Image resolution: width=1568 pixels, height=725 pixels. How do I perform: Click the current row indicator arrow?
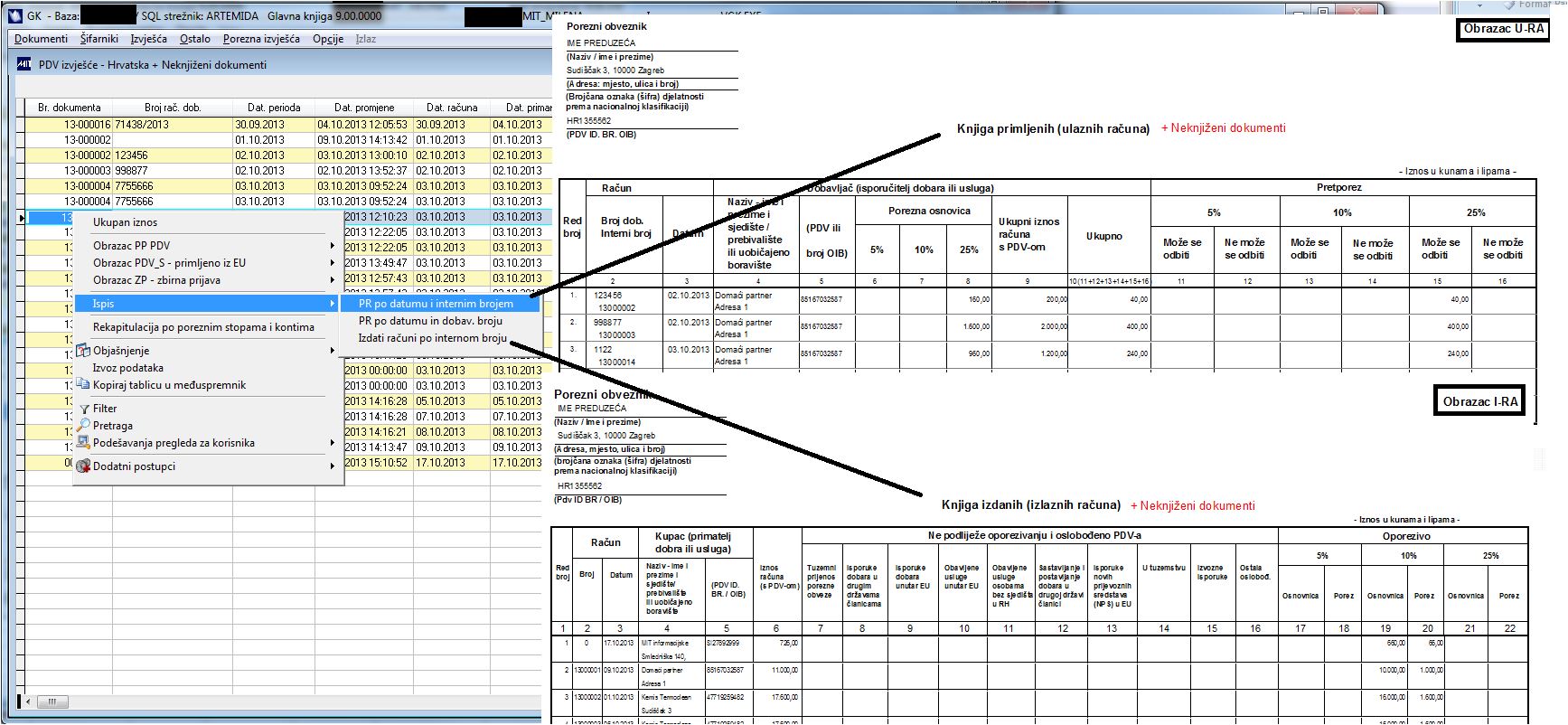20,217
